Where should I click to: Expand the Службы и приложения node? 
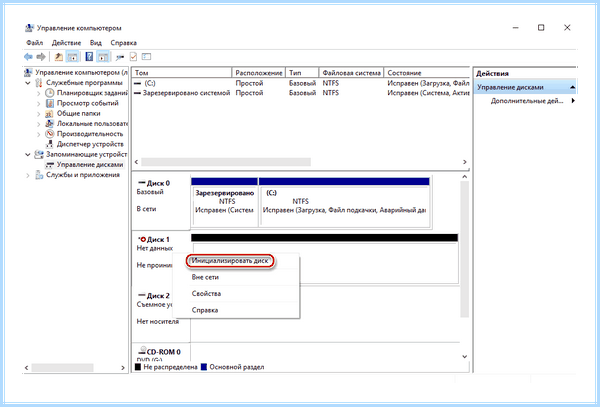[x=28, y=175]
